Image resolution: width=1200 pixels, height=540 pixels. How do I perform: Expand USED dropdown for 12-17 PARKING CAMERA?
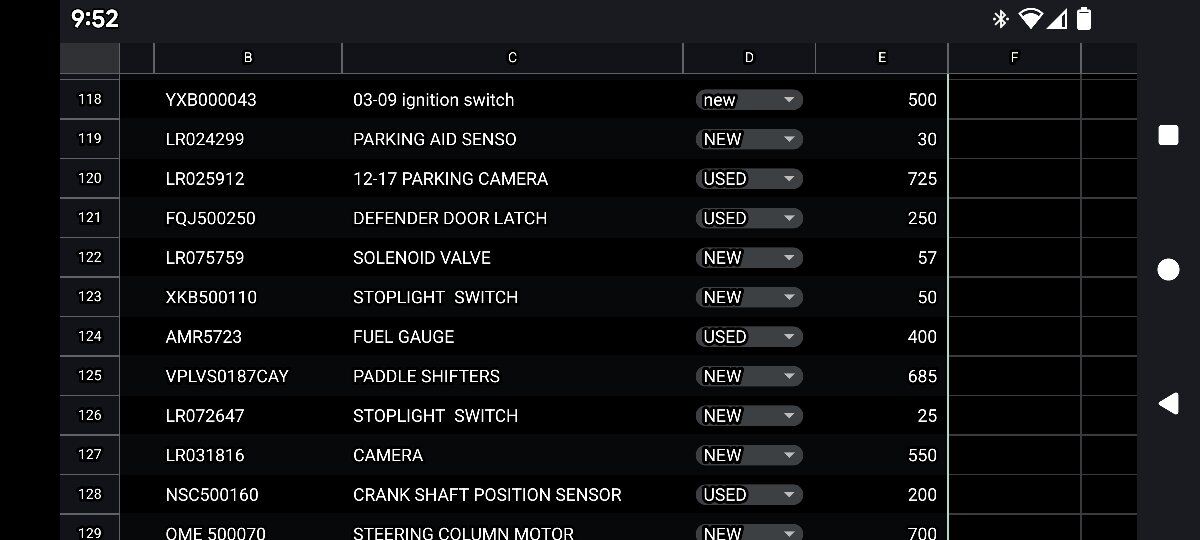tap(789, 179)
